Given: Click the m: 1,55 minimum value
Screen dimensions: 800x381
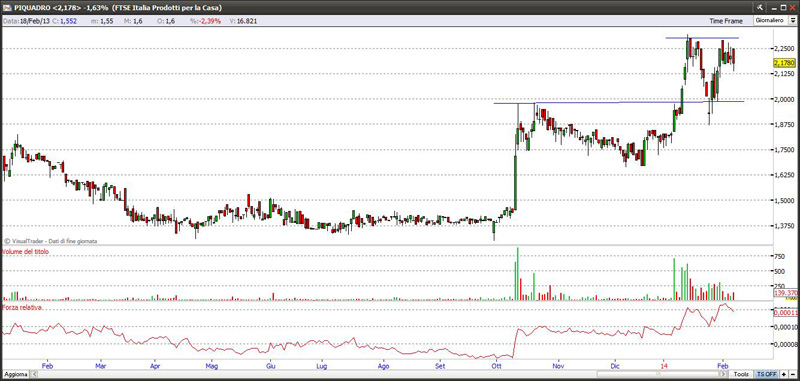Looking at the screenshot, I should [x=103, y=21].
